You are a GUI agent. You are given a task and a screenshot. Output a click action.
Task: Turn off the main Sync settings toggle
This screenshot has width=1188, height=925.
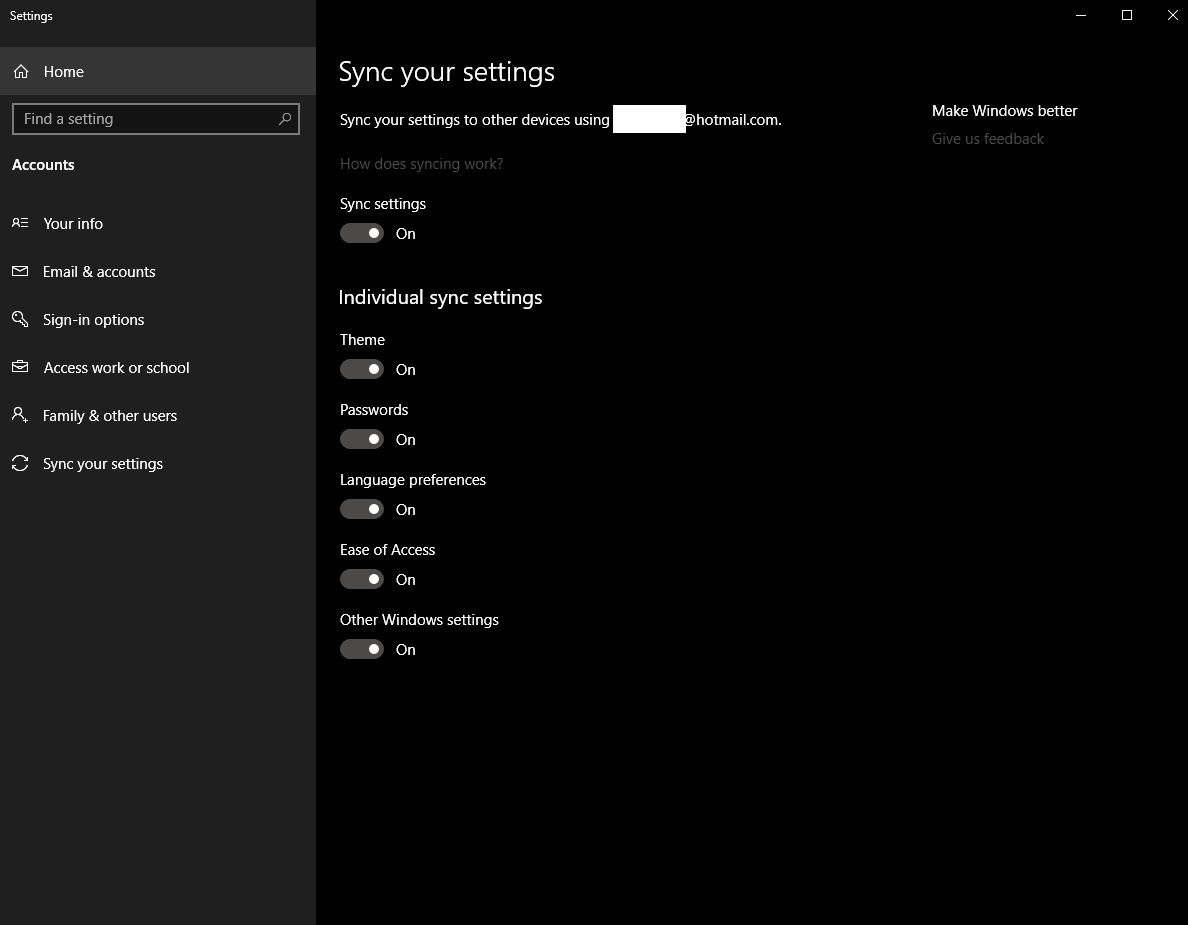coord(362,233)
